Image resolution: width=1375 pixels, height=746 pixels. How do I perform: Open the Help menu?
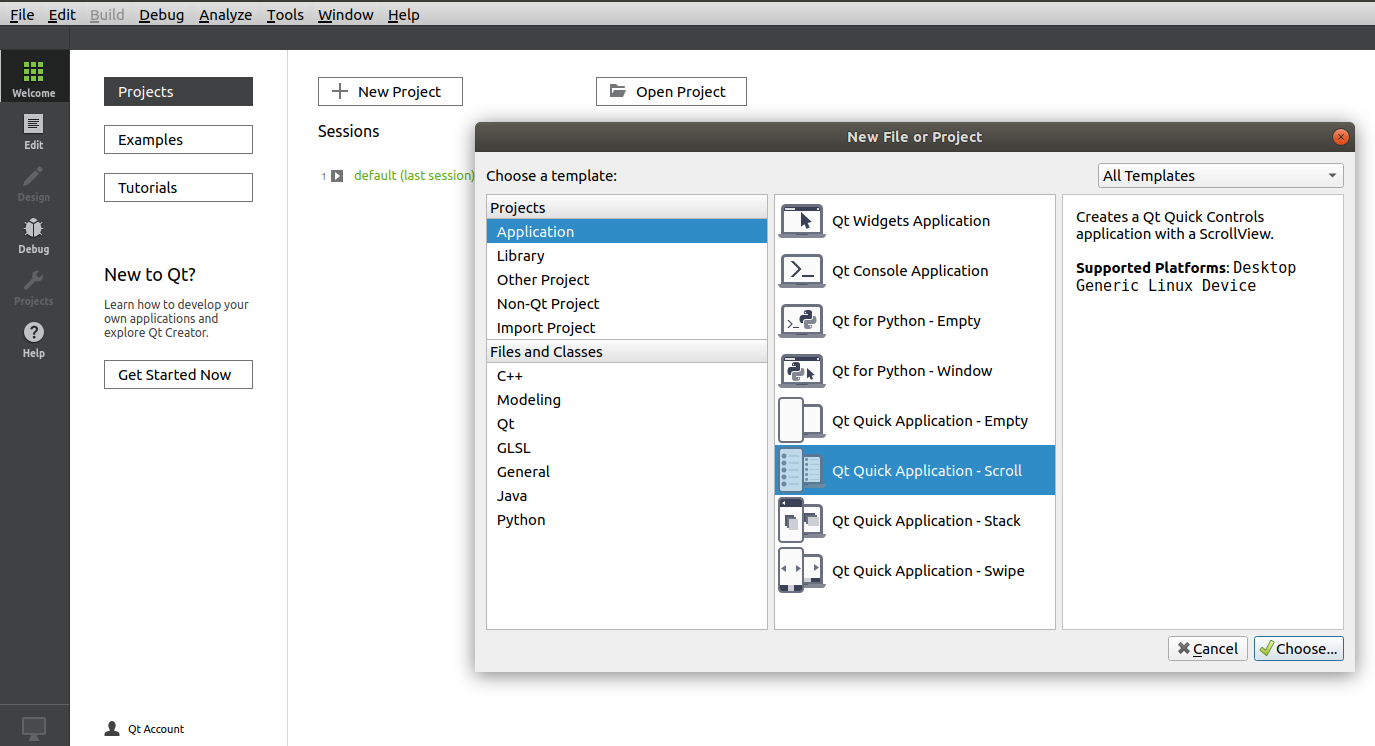[x=404, y=15]
